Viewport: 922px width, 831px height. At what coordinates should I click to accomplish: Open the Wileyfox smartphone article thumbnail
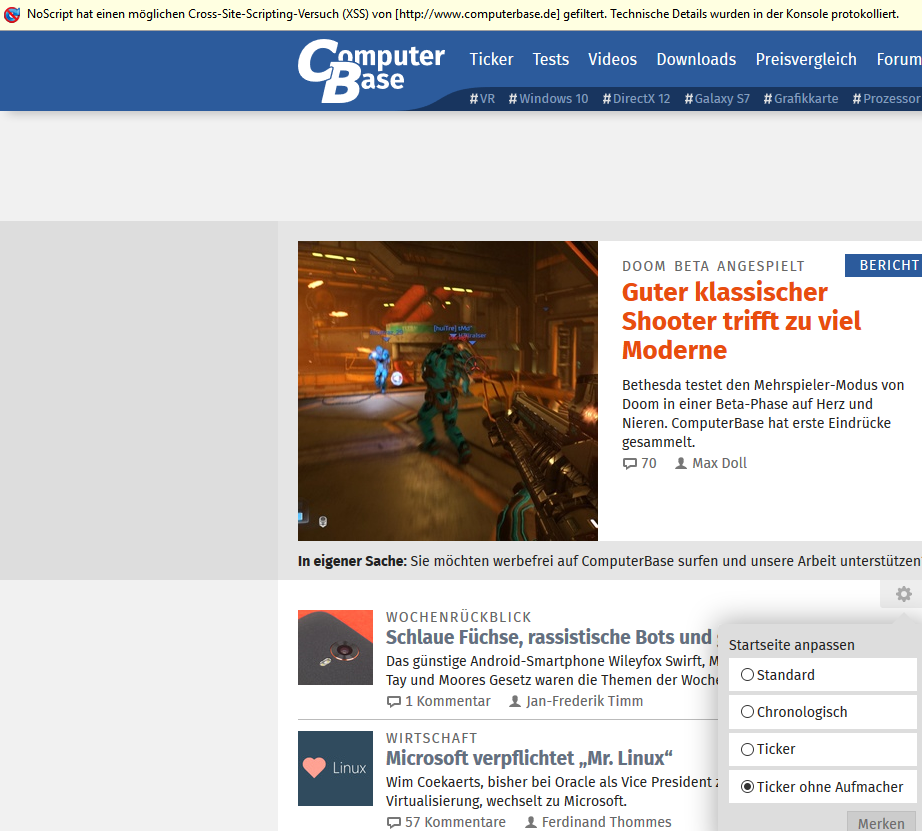coord(335,648)
